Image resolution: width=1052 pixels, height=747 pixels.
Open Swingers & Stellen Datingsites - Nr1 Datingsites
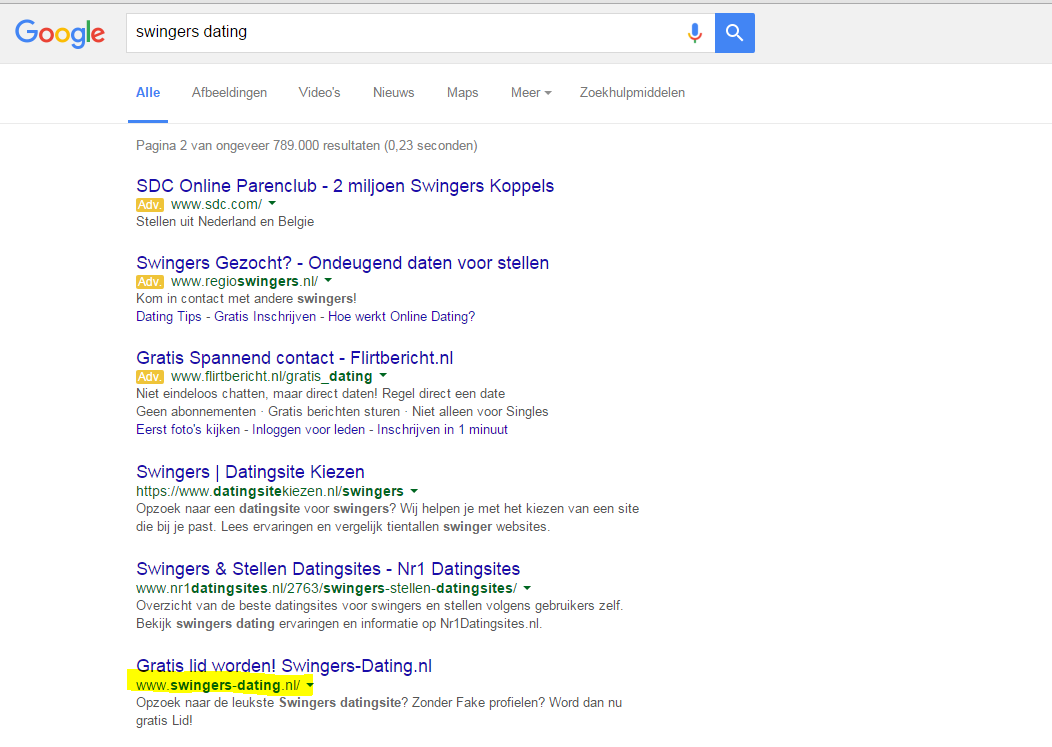pyautogui.click(x=328, y=569)
